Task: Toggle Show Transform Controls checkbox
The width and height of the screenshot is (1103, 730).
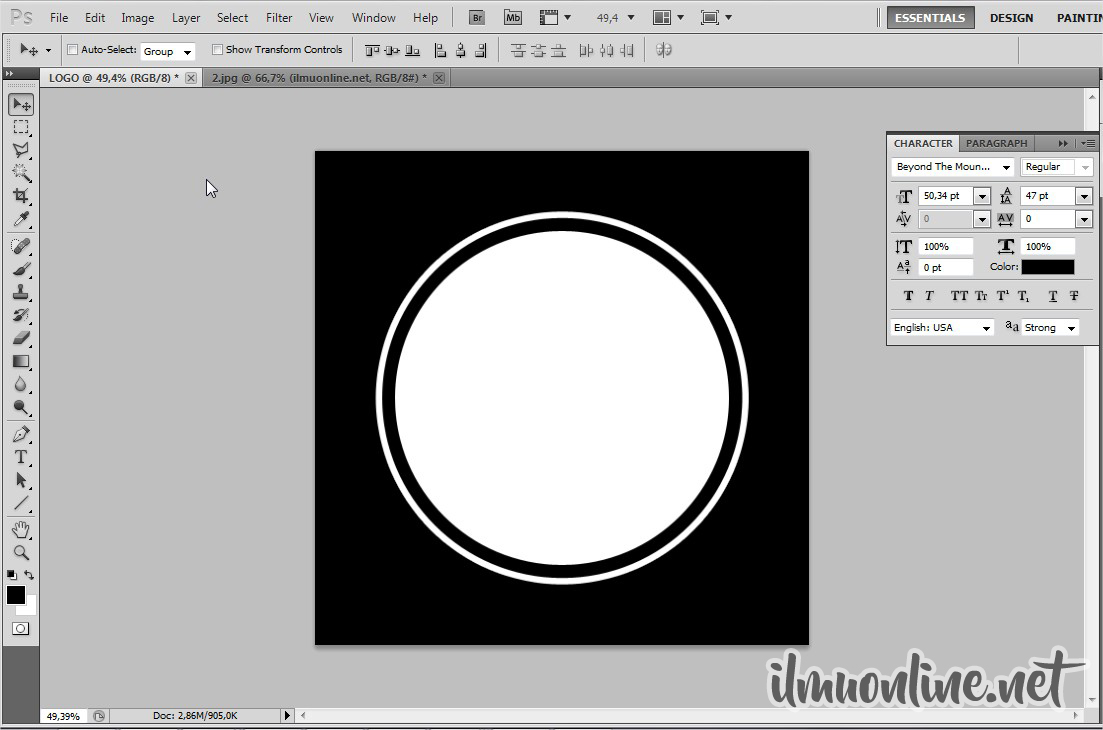Action: coord(217,50)
